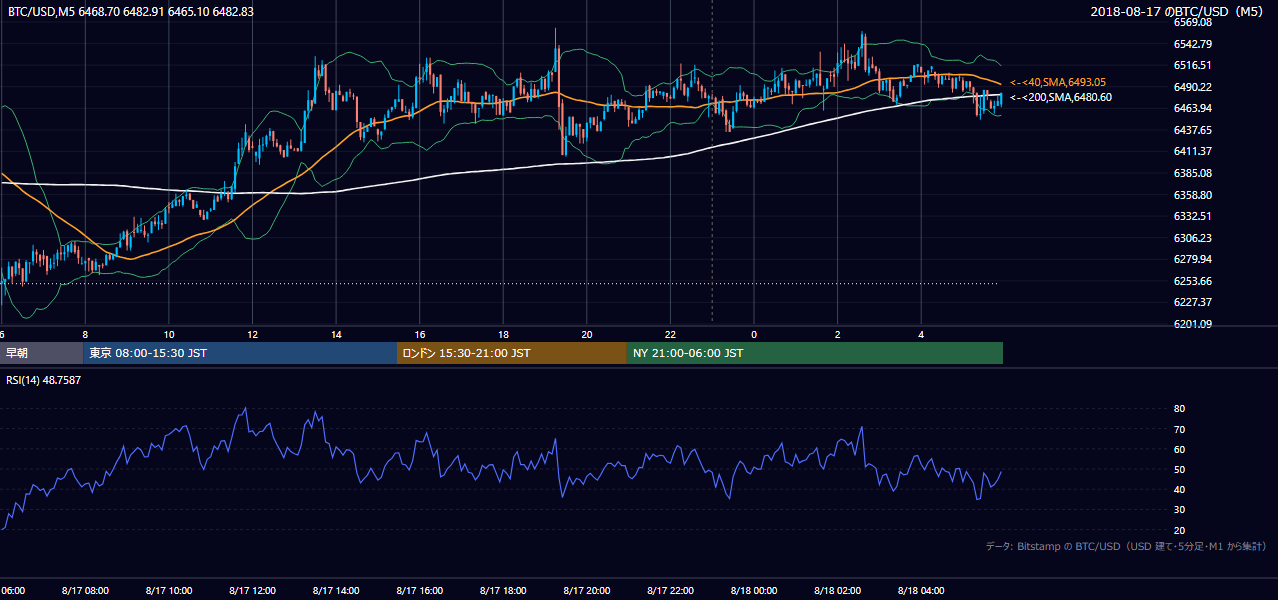Click the 8/18 02:00 date label

pyautogui.click(x=837, y=591)
